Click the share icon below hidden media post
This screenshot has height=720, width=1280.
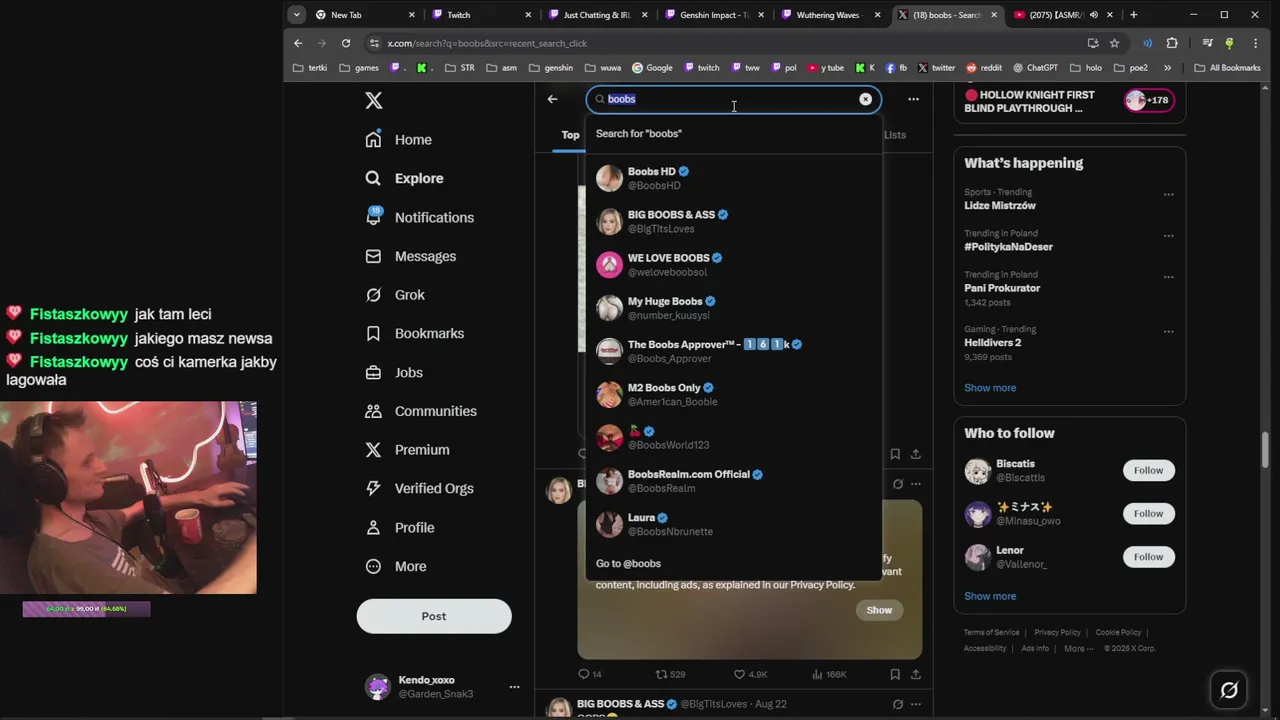pos(915,675)
